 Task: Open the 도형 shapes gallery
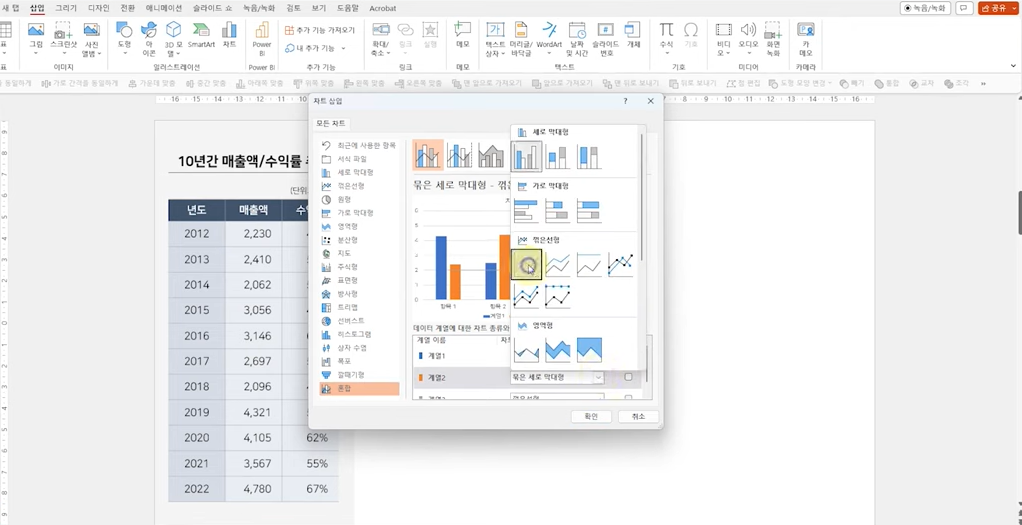click(124, 38)
